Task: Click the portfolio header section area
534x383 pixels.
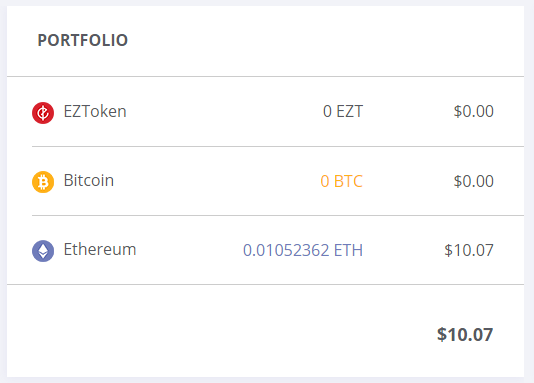Action: (266, 41)
